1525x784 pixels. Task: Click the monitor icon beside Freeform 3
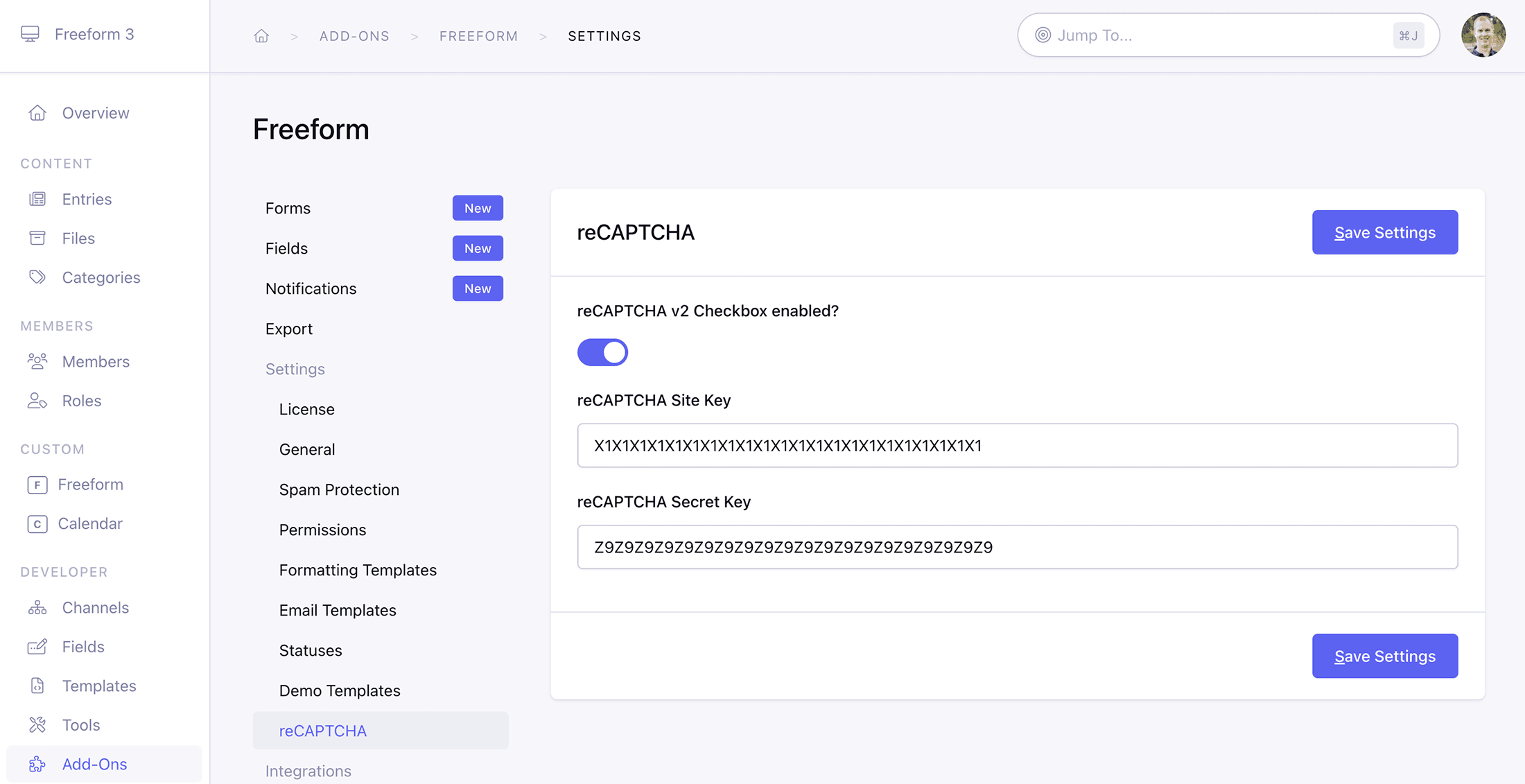(30, 34)
